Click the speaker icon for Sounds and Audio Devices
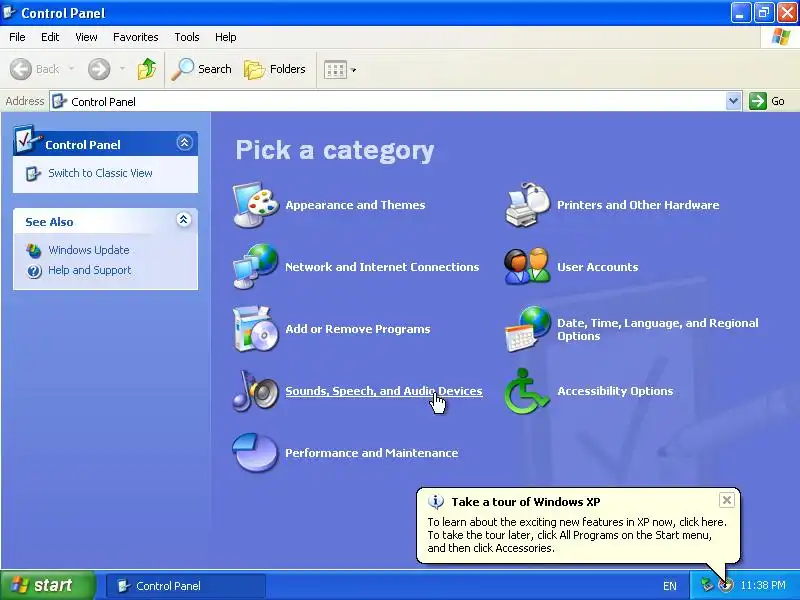Image resolution: width=800 pixels, height=600 pixels. coord(256,391)
